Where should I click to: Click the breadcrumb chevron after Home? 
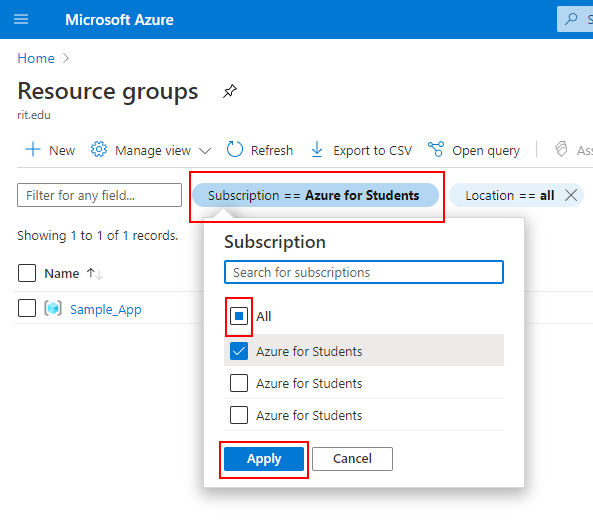(x=66, y=58)
